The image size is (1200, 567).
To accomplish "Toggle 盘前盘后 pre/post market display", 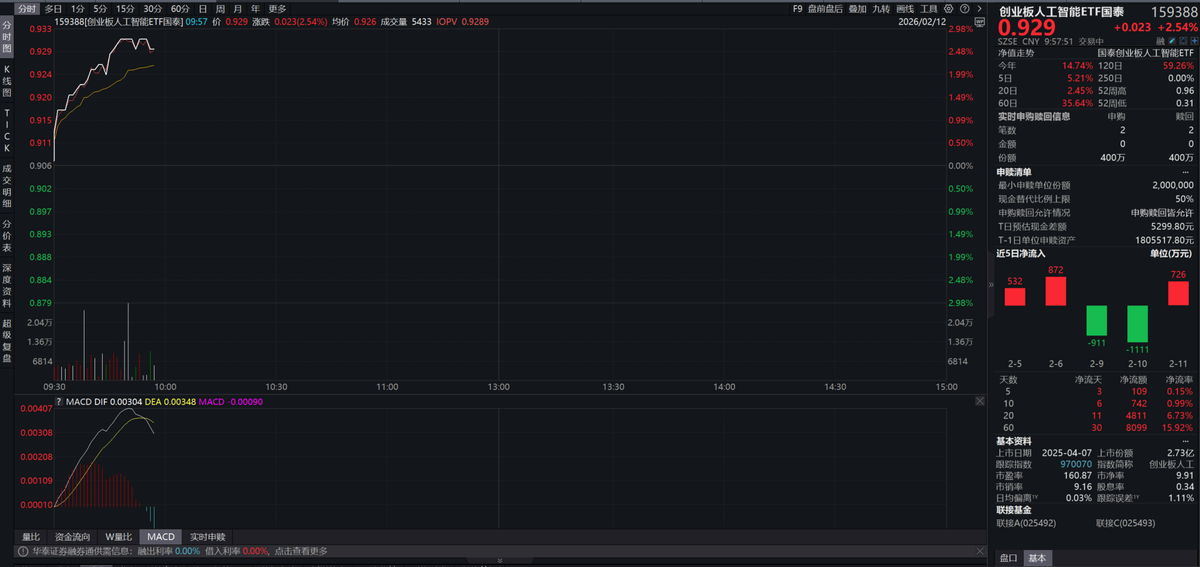I will pyautogui.click(x=825, y=8).
